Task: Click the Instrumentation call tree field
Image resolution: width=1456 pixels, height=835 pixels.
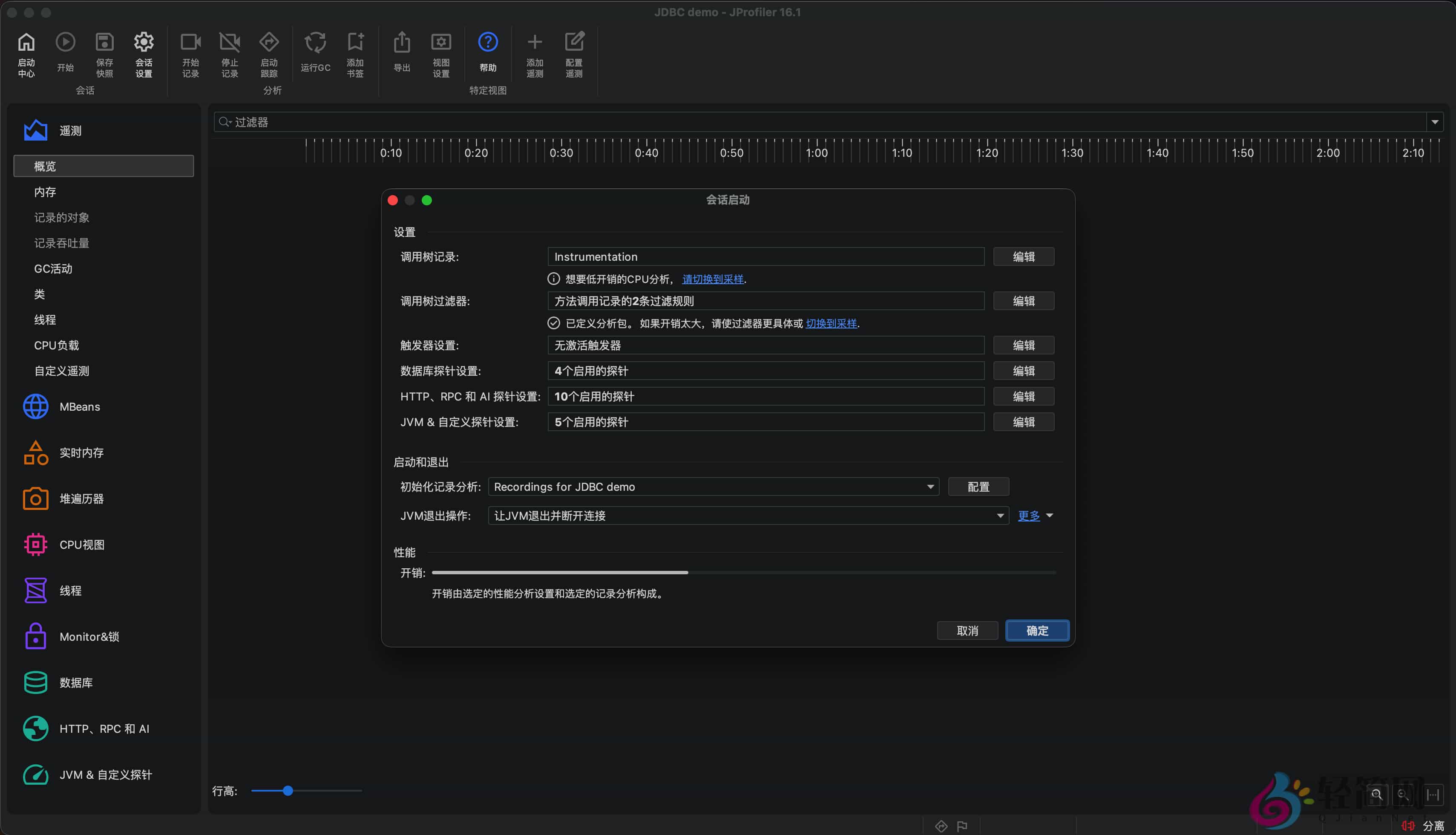Action: coord(766,256)
